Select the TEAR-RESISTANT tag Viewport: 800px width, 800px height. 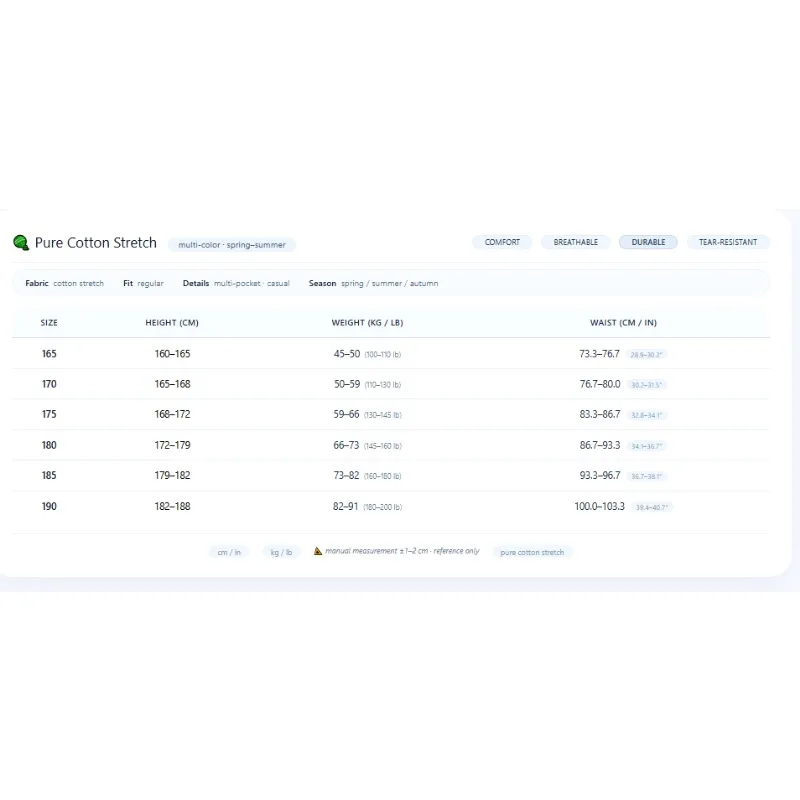coord(728,242)
